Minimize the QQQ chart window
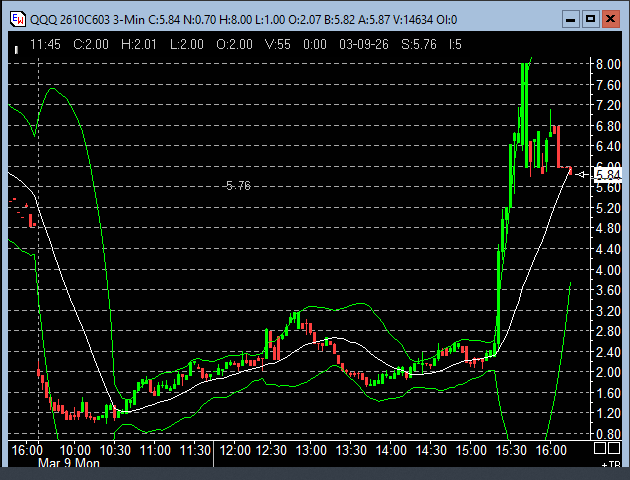Screen dimensions: 630x480 click(x=568, y=18)
